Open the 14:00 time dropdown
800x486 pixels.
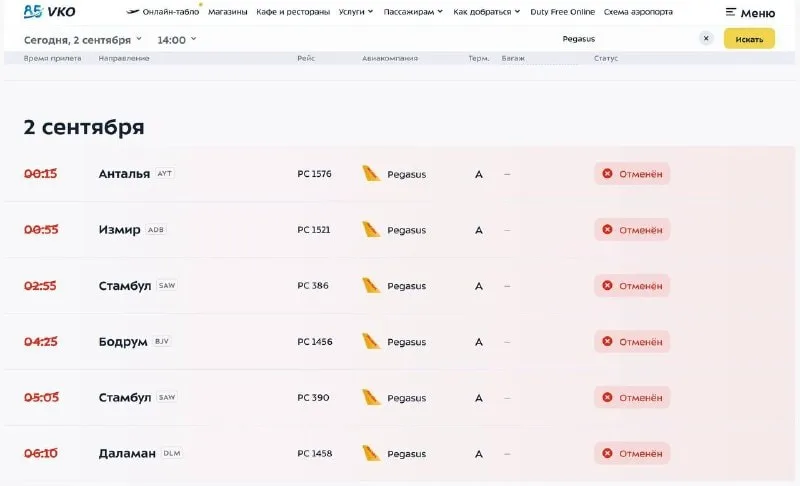(x=177, y=40)
